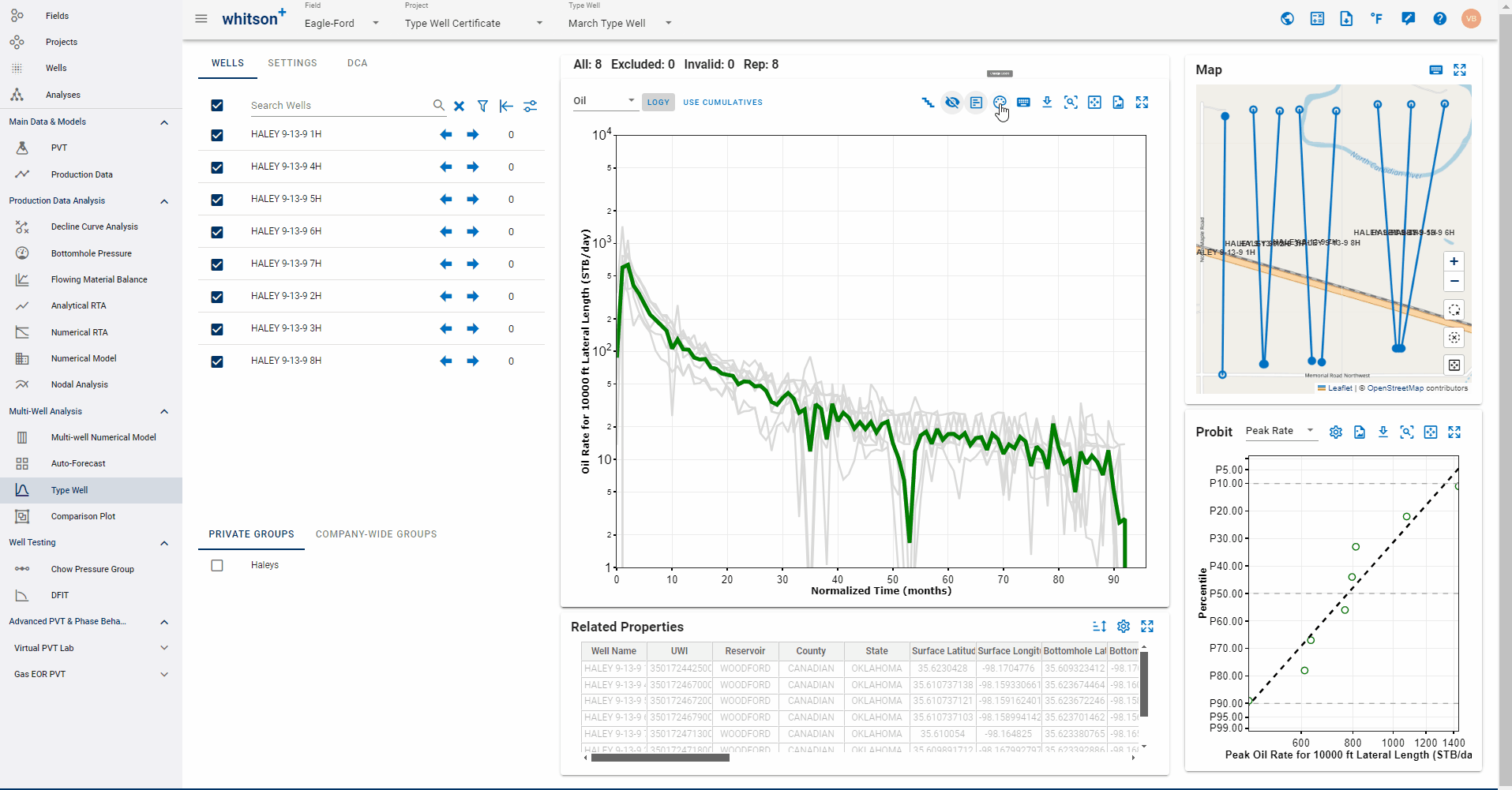The image size is (1512, 790).
Task: Collapse the Main Data & Models section
Action: pyautogui.click(x=164, y=122)
